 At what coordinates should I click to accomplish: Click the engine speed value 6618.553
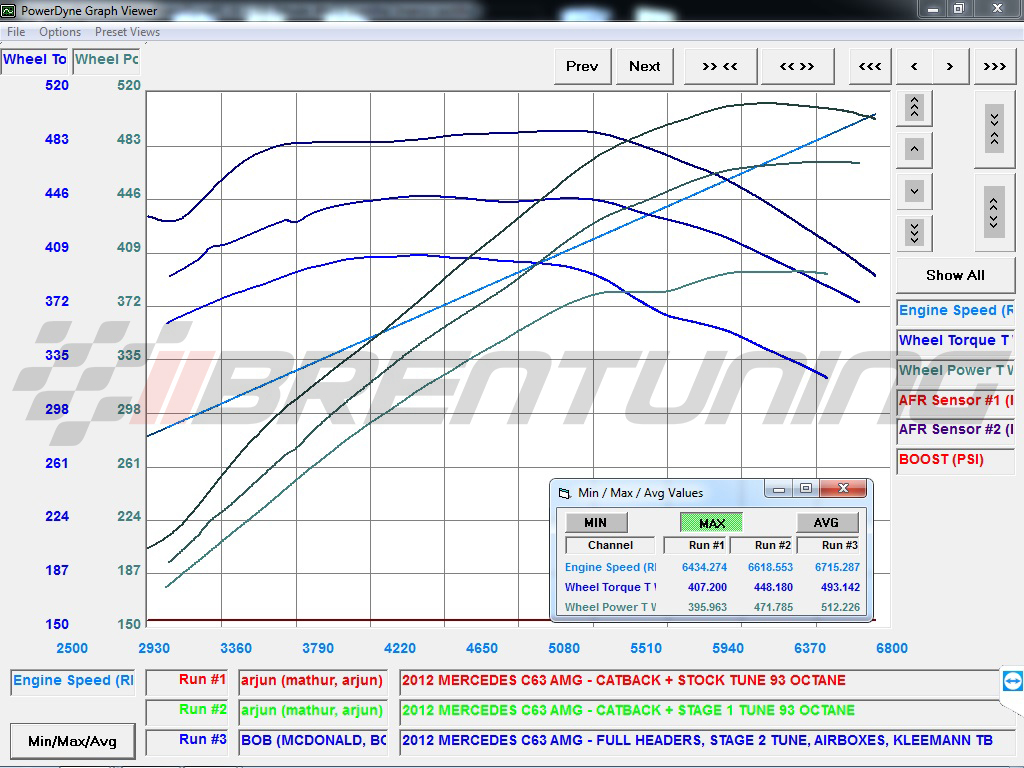pyautogui.click(x=771, y=568)
